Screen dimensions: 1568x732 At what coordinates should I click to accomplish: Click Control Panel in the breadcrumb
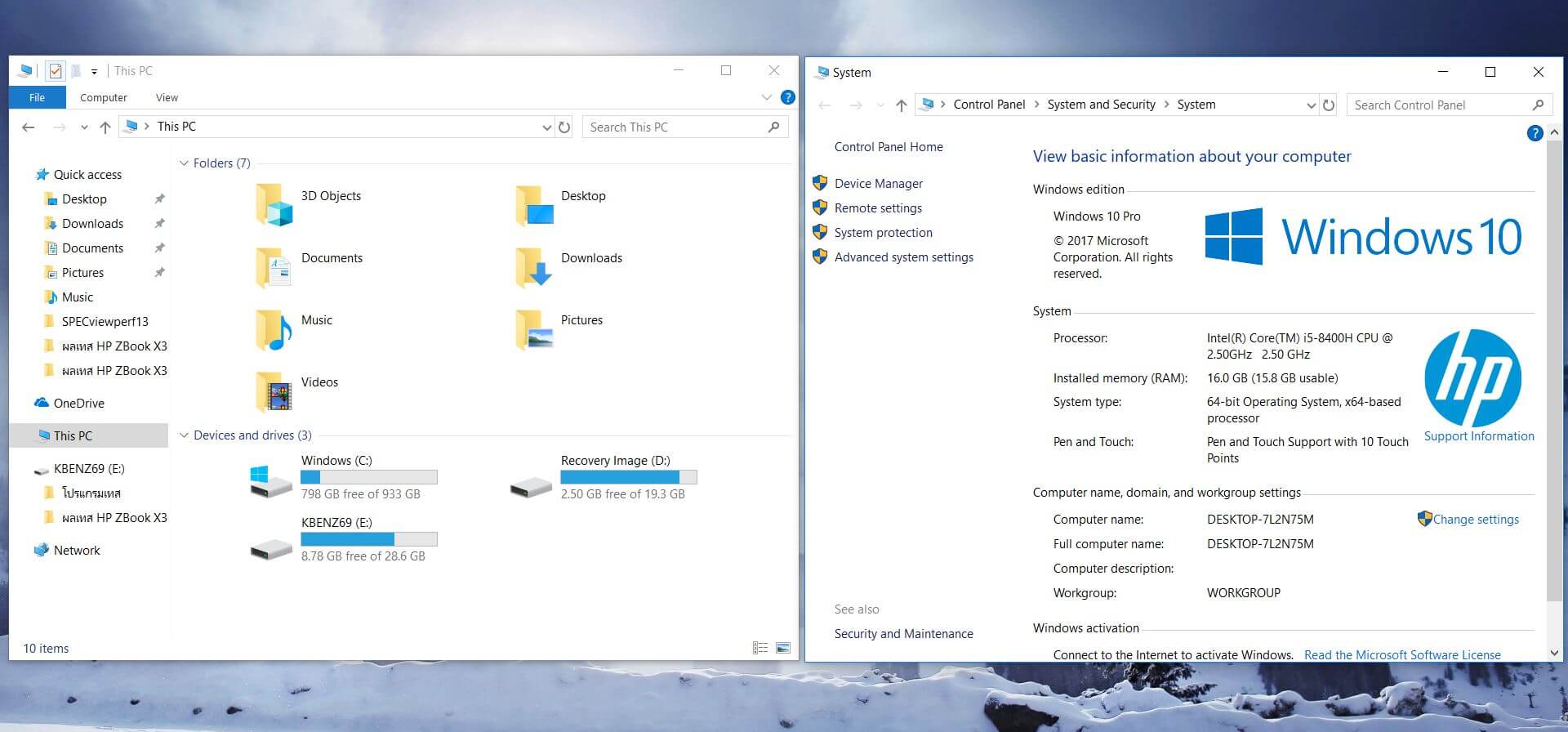point(989,105)
